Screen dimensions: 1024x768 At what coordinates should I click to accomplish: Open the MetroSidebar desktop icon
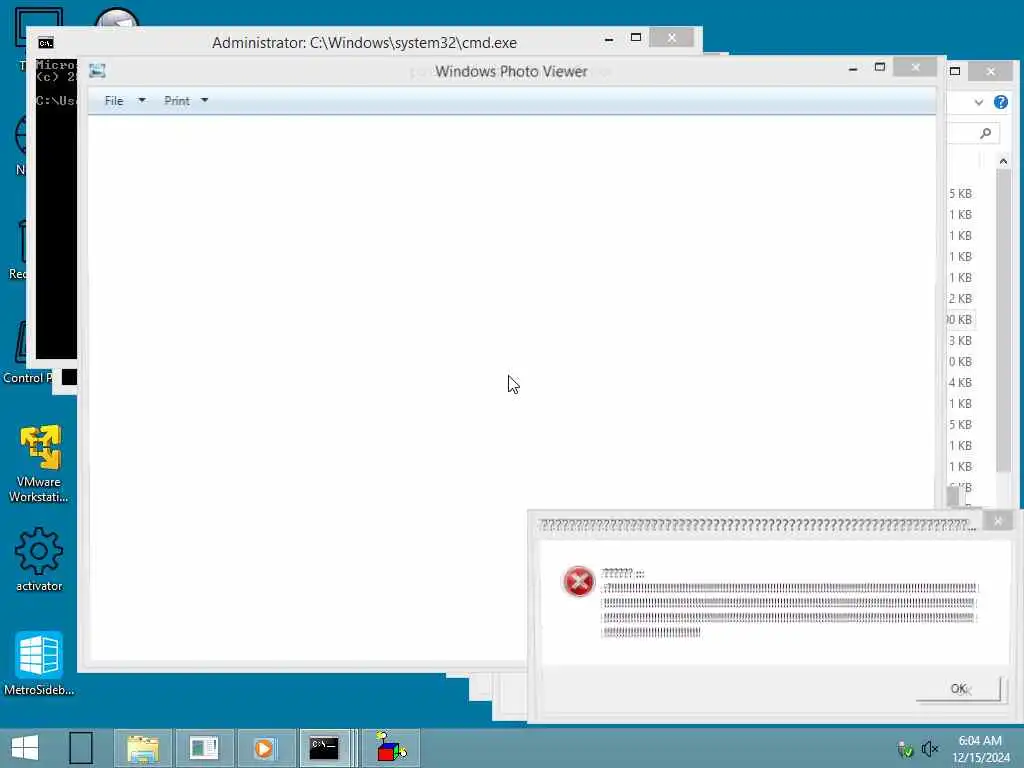39,664
